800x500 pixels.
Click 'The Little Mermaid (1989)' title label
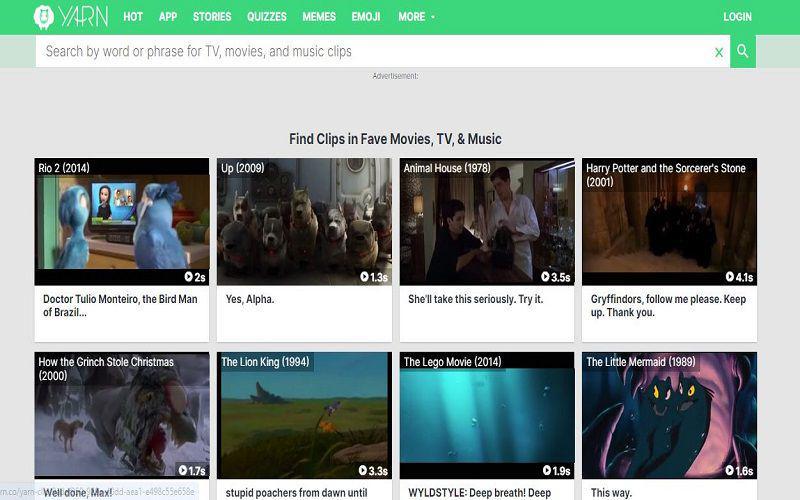[641, 362]
